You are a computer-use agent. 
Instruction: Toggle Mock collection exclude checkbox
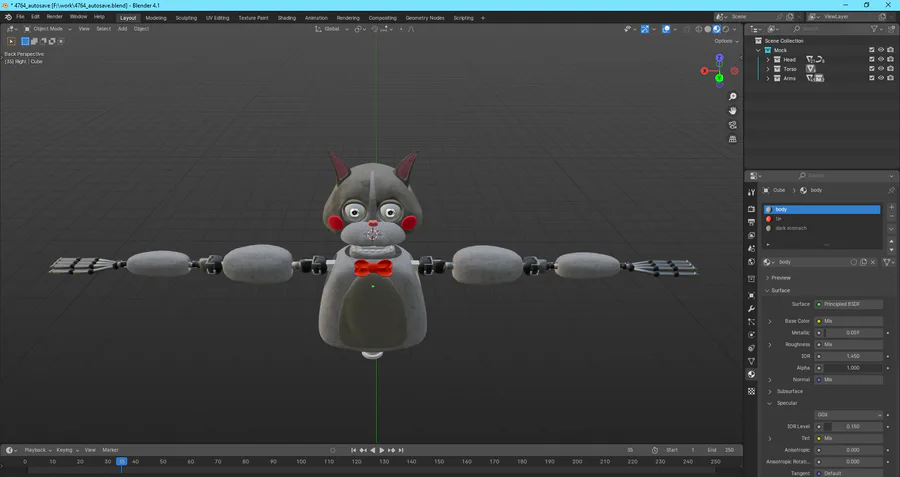pyautogui.click(x=872, y=50)
